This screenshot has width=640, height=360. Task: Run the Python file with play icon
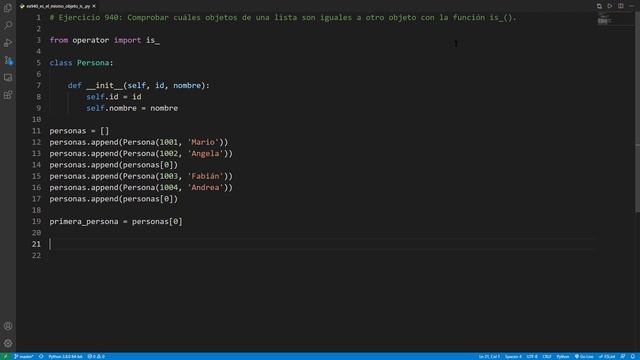(x=610, y=6)
